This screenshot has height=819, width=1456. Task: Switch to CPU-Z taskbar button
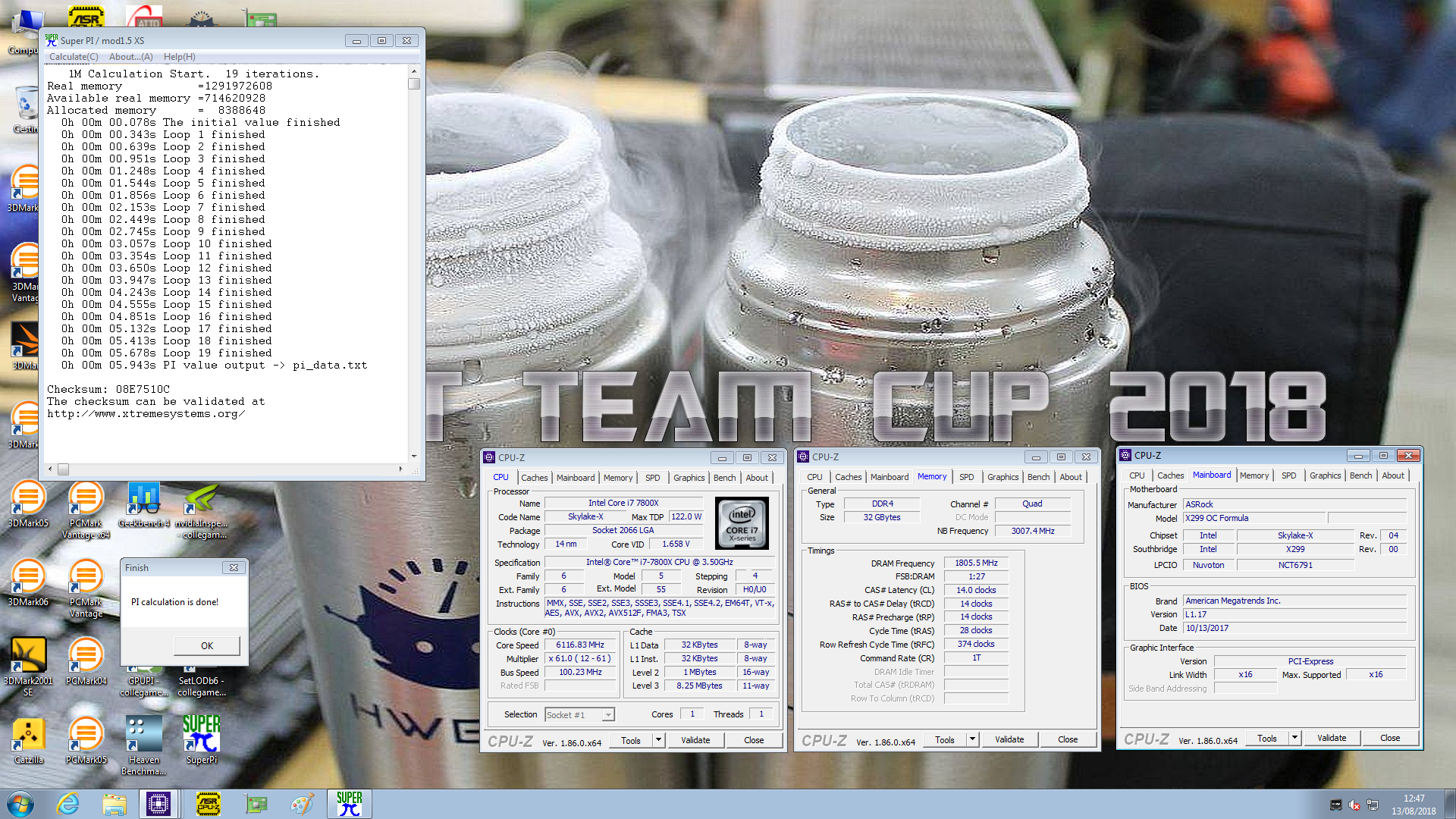pos(158,804)
